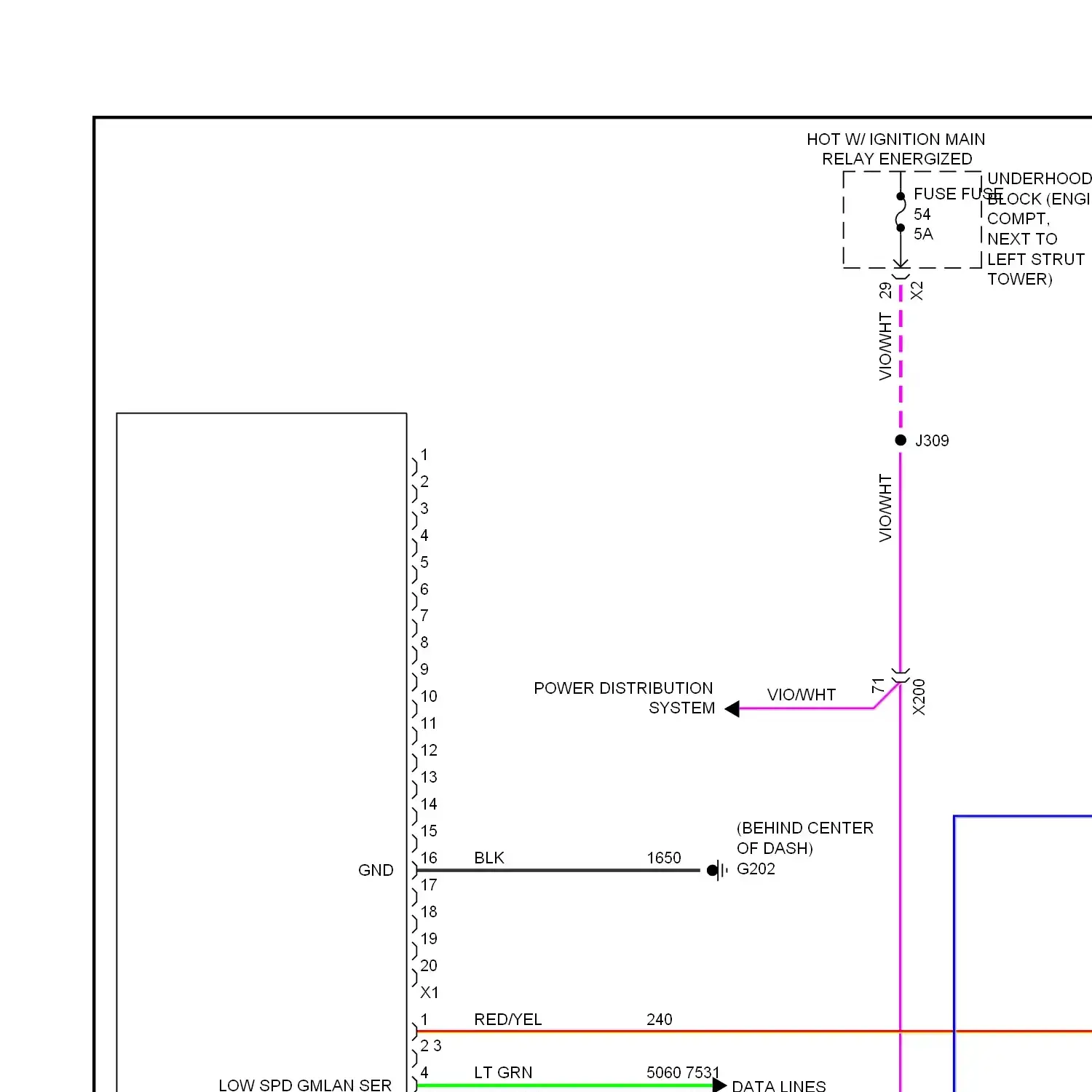Image resolution: width=1092 pixels, height=1092 pixels.
Task: Click the LEFT STRUT text
Action: (x=1036, y=259)
